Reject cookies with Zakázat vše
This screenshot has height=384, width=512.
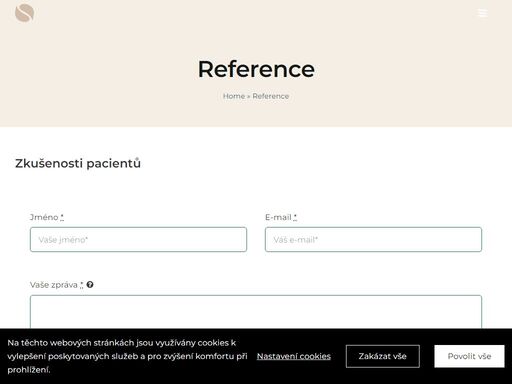[383, 356]
